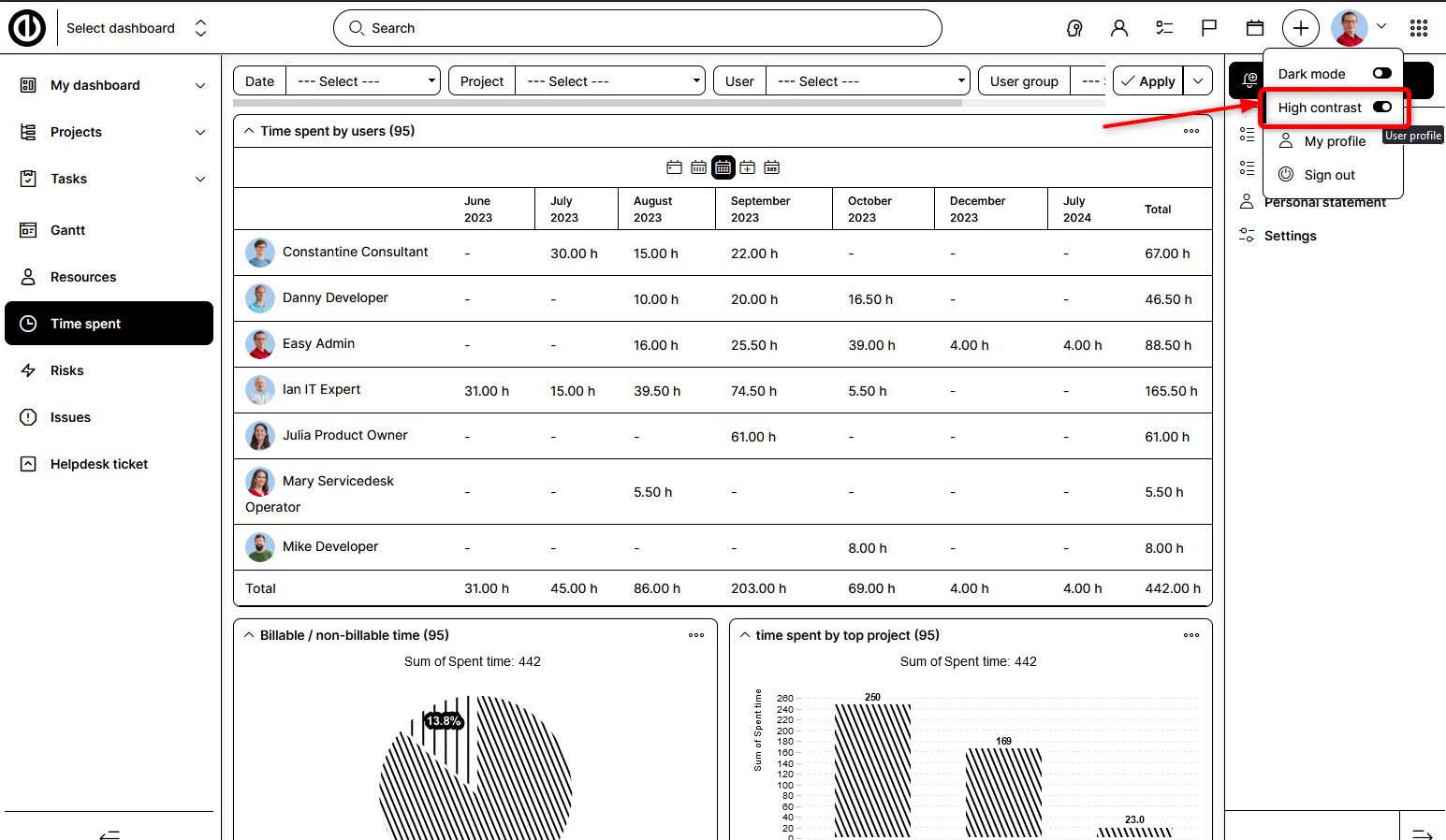1446x840 pixels.
Task: Choose My profile from user menu
Action: 1335,141
